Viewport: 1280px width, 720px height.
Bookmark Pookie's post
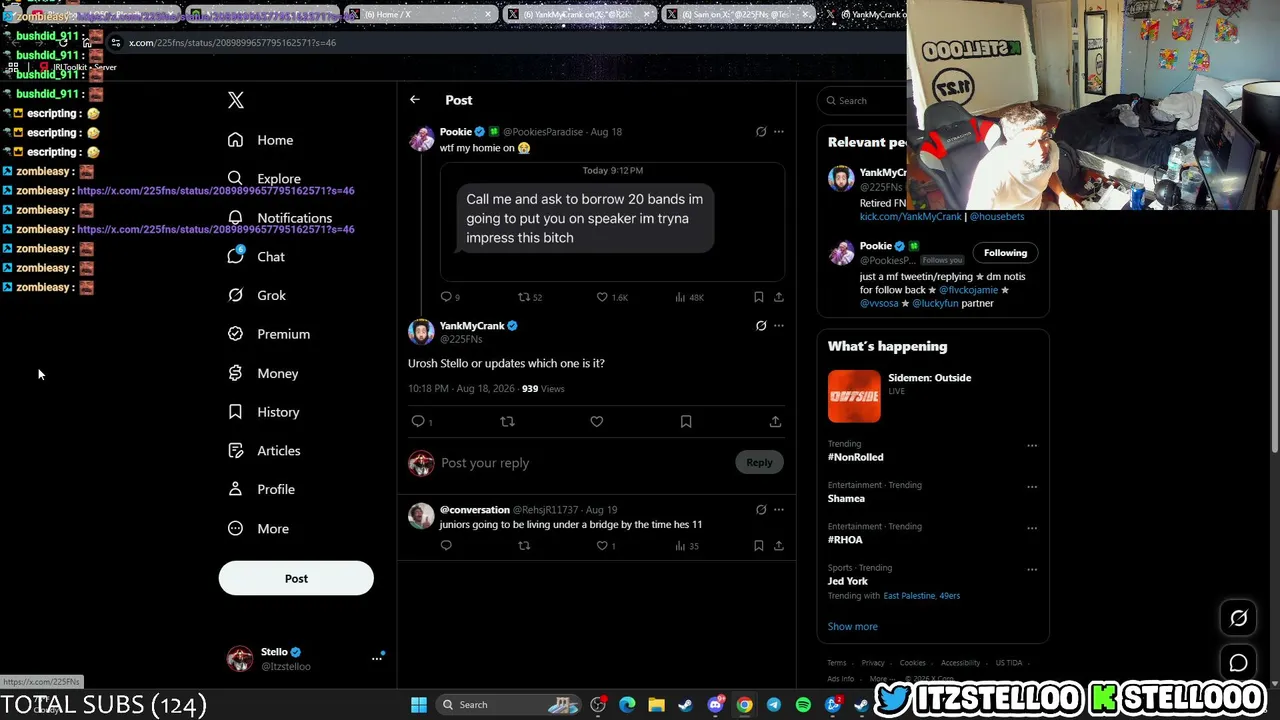(759, 297)
